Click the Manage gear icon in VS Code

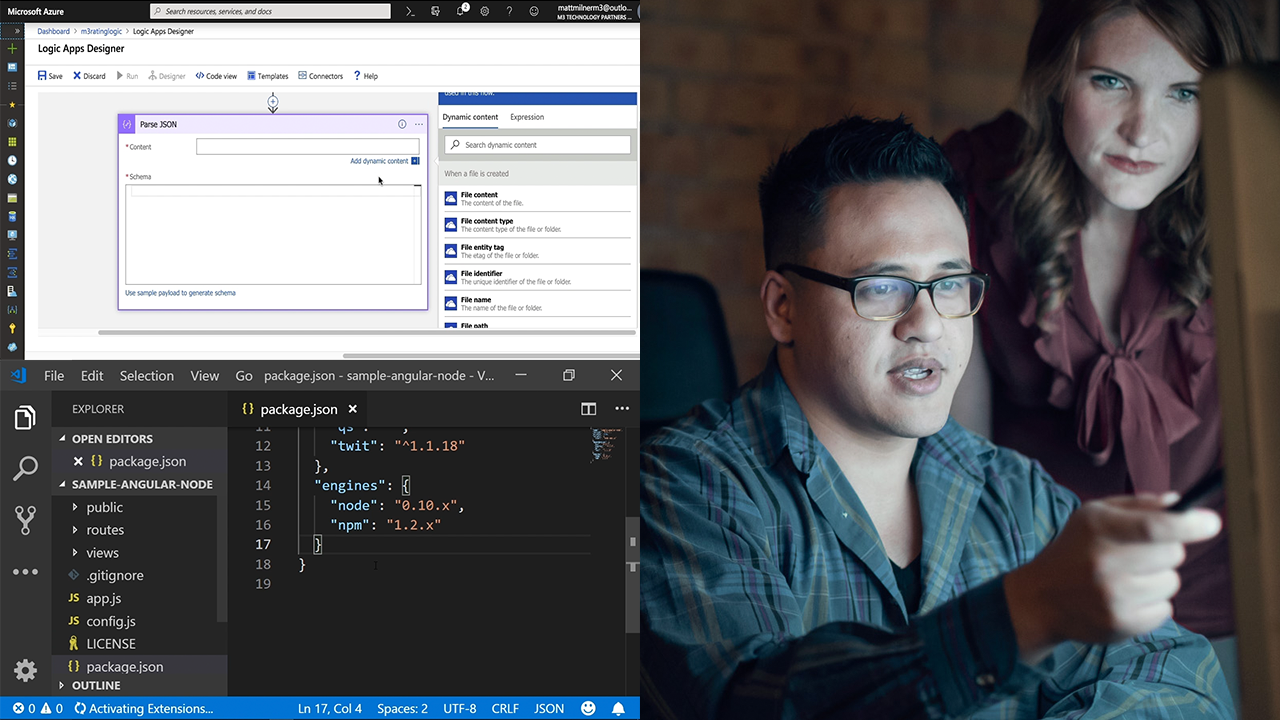tap(25, 670)
